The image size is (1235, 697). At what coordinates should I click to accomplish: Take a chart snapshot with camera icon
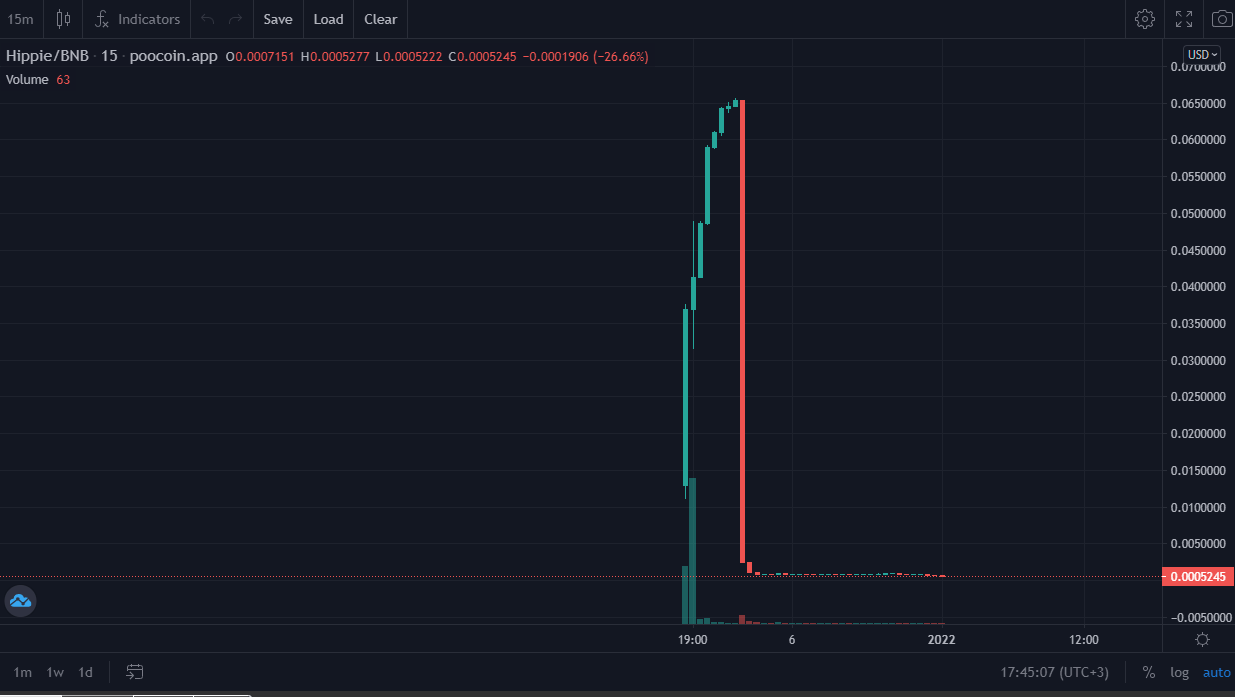[1222, 19]
